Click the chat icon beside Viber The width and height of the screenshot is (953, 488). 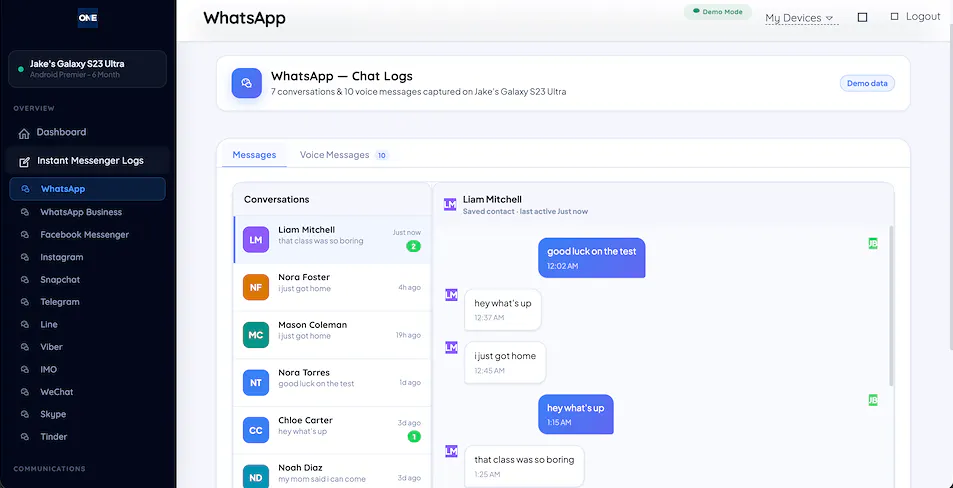[x=25, y=347]
